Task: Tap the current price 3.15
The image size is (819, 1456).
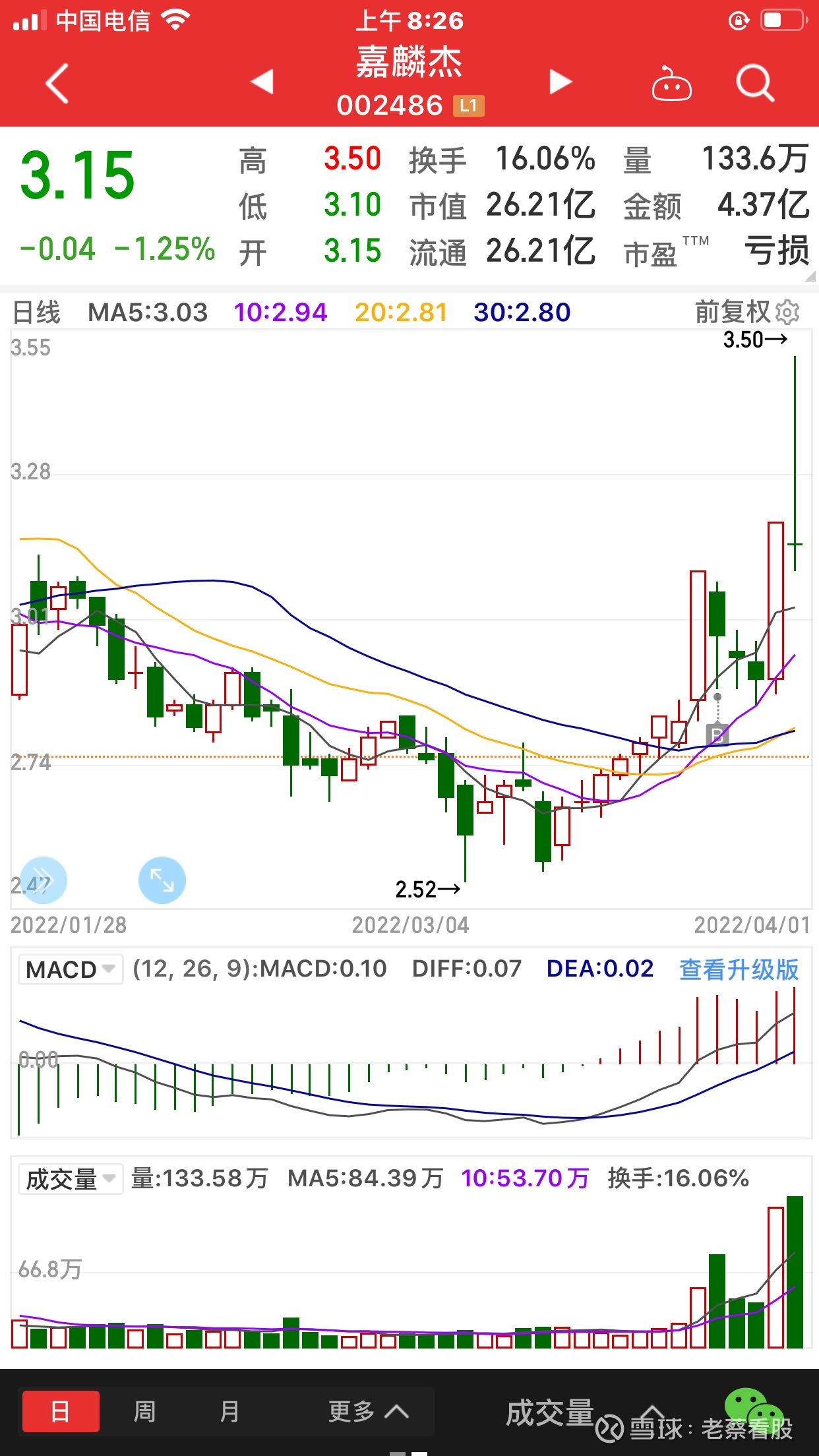Action: click(x=78, y=175)
